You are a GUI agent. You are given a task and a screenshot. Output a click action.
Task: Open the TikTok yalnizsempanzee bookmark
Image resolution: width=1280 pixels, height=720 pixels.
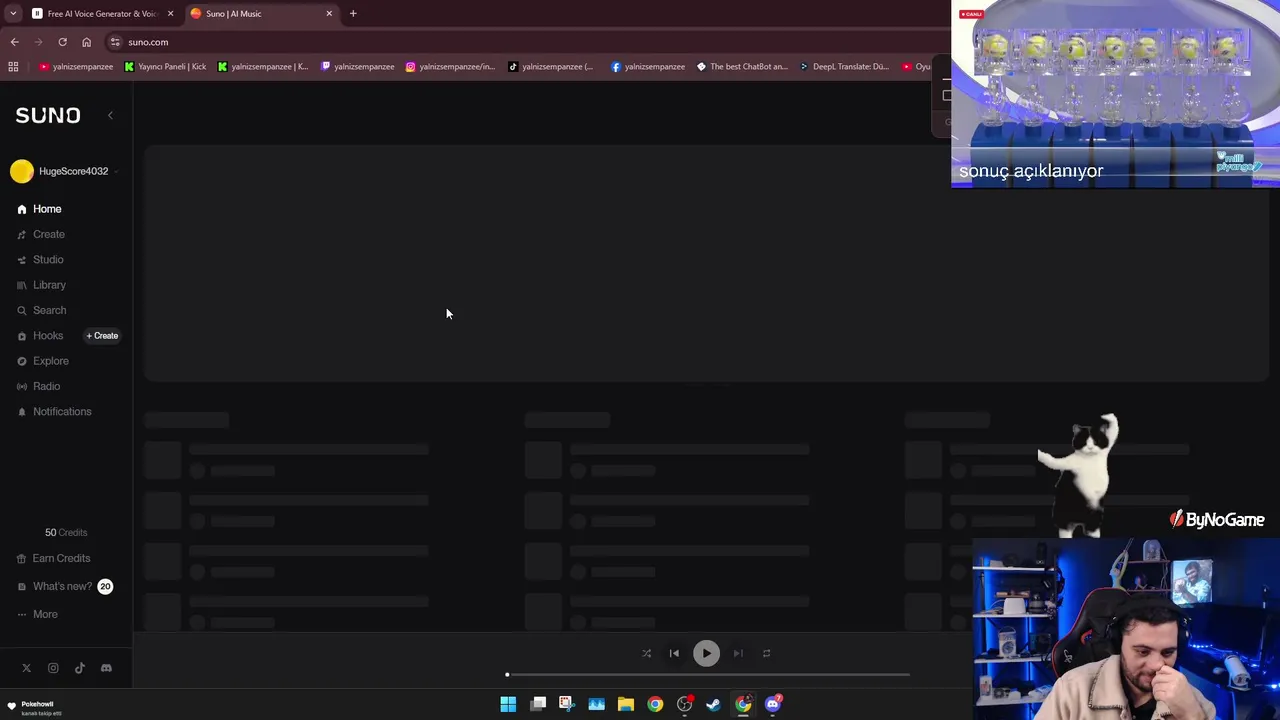pos(551,67)
